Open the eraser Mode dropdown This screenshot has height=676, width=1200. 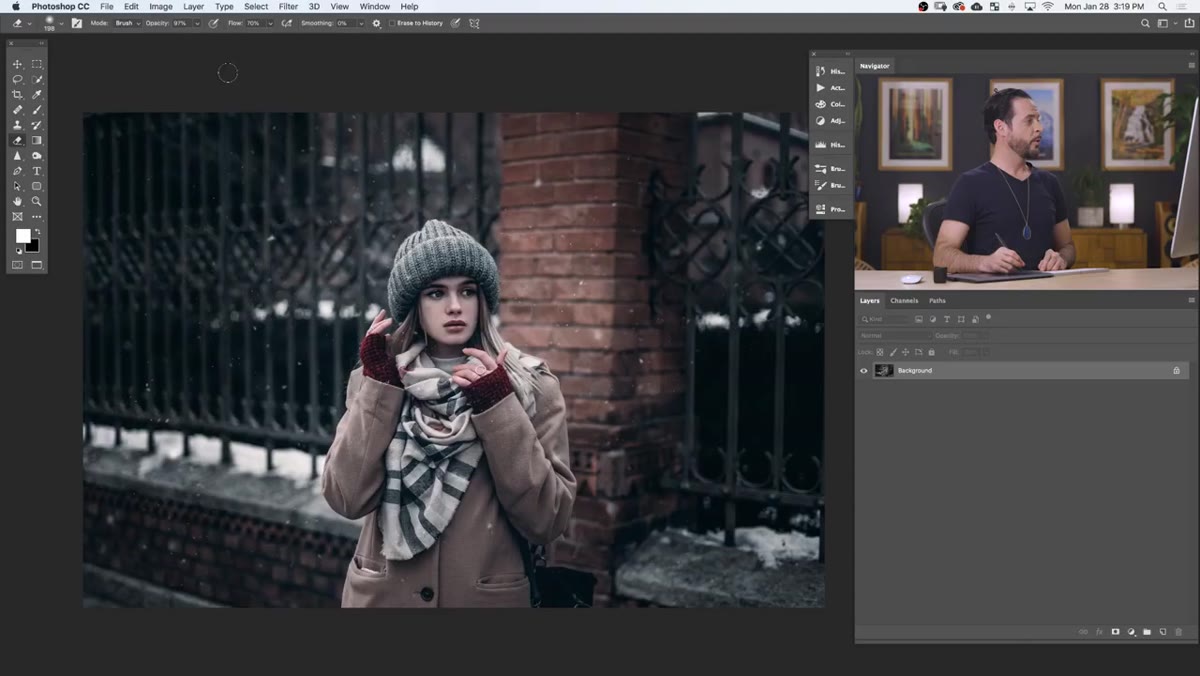coord(128,23)
